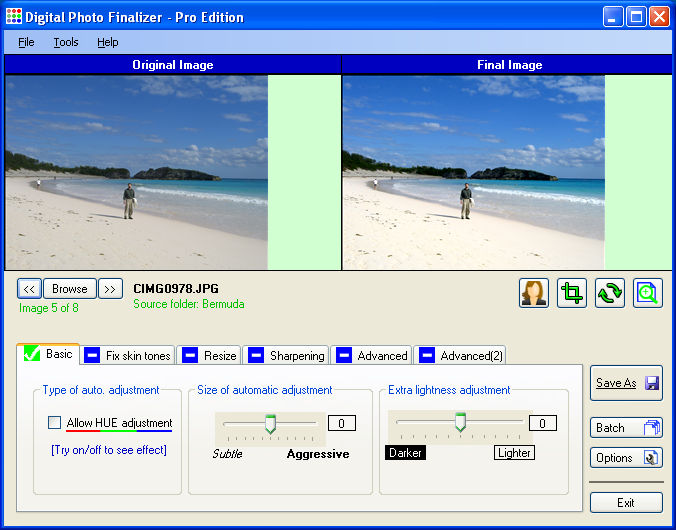
Task: Maximize the Digital Photo Finalizer window
Action: (x=636, y=17)
